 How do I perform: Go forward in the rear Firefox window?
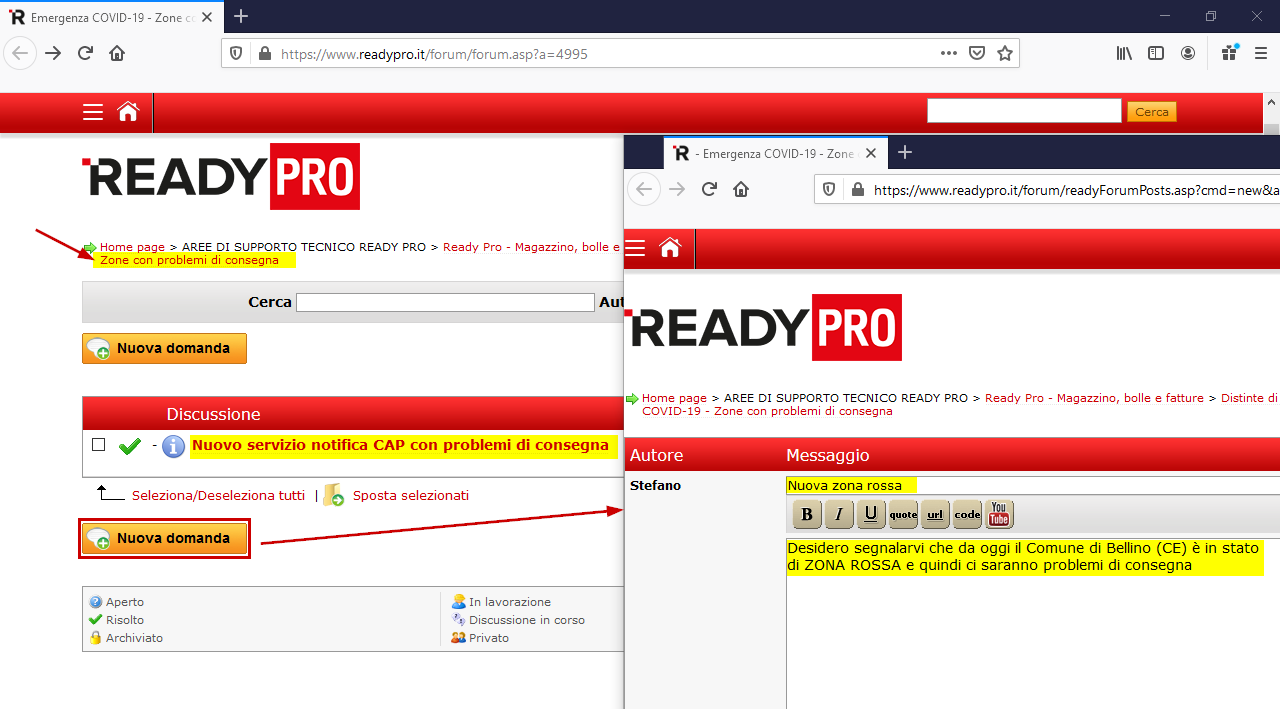click(53, 53)
